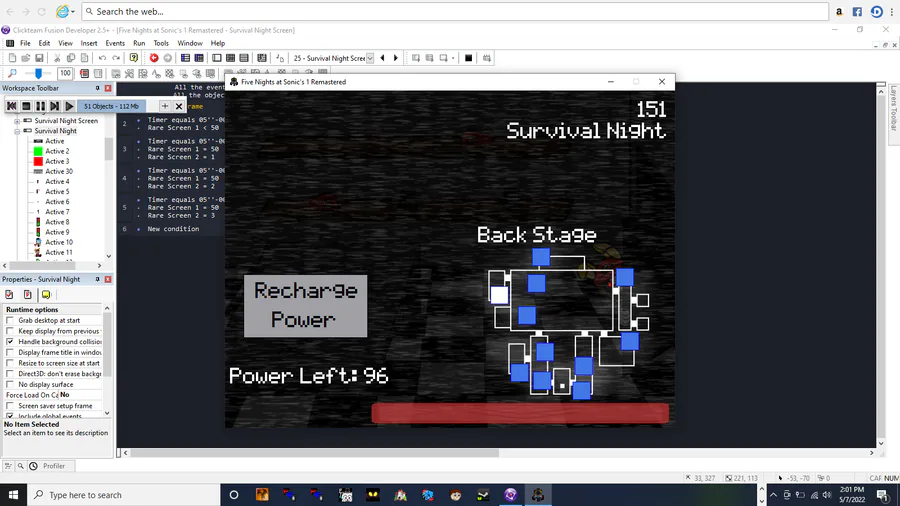Save the project using the disk icon
900x506 pixels.
39,58
